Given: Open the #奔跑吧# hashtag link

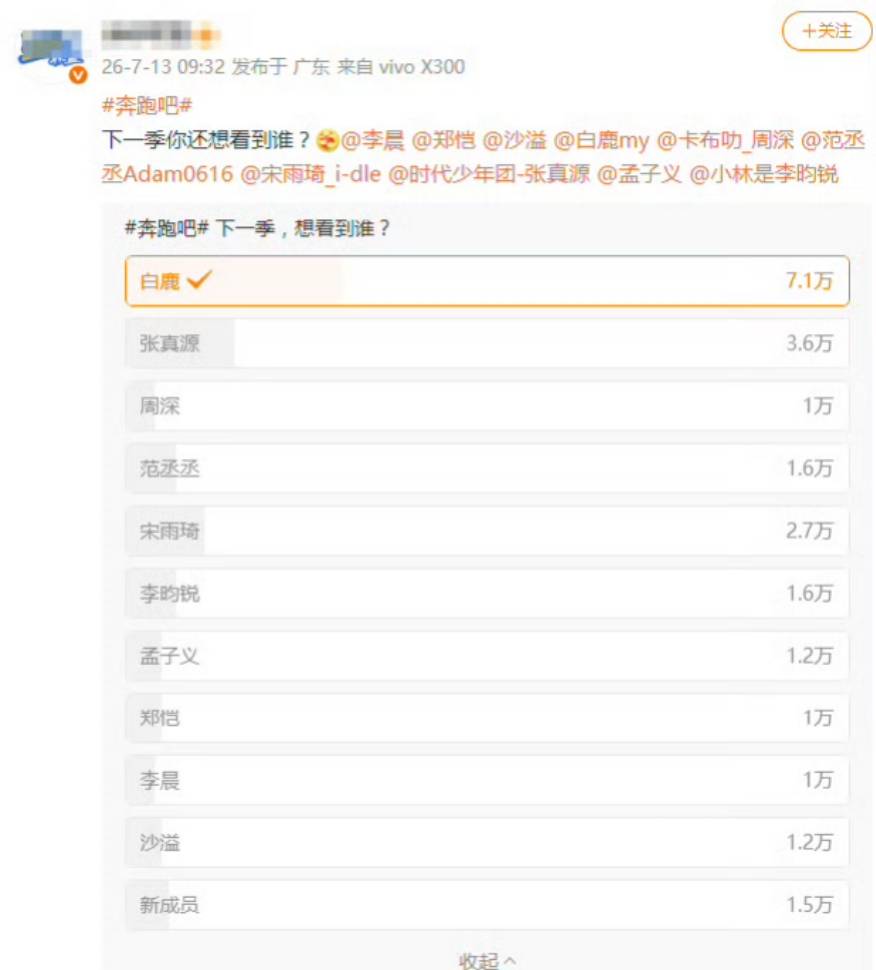Looking at the screenshot, I should (x=147, y=106).
